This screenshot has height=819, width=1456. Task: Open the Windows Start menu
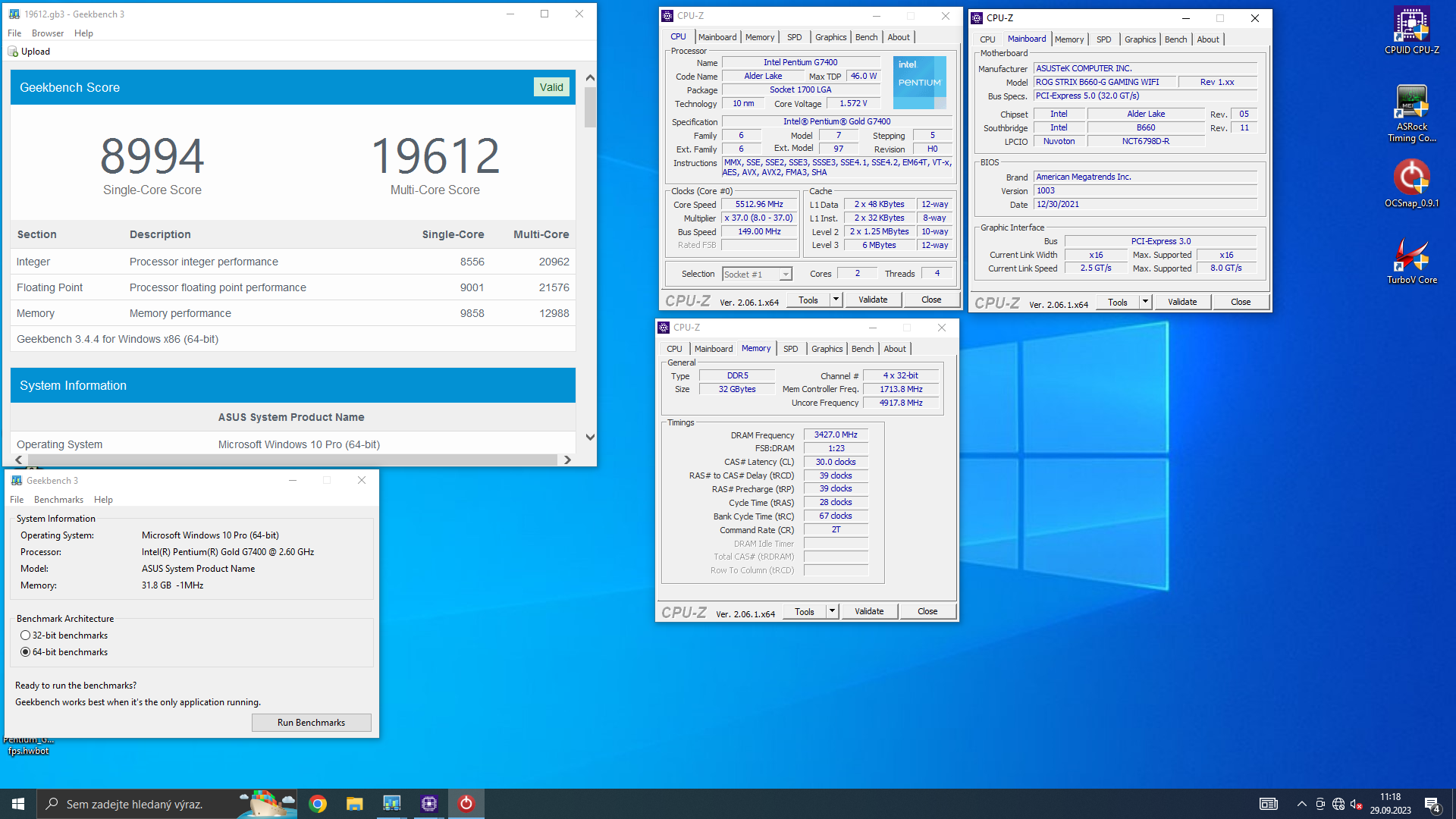pyautogui.click(x=18, y=804)
